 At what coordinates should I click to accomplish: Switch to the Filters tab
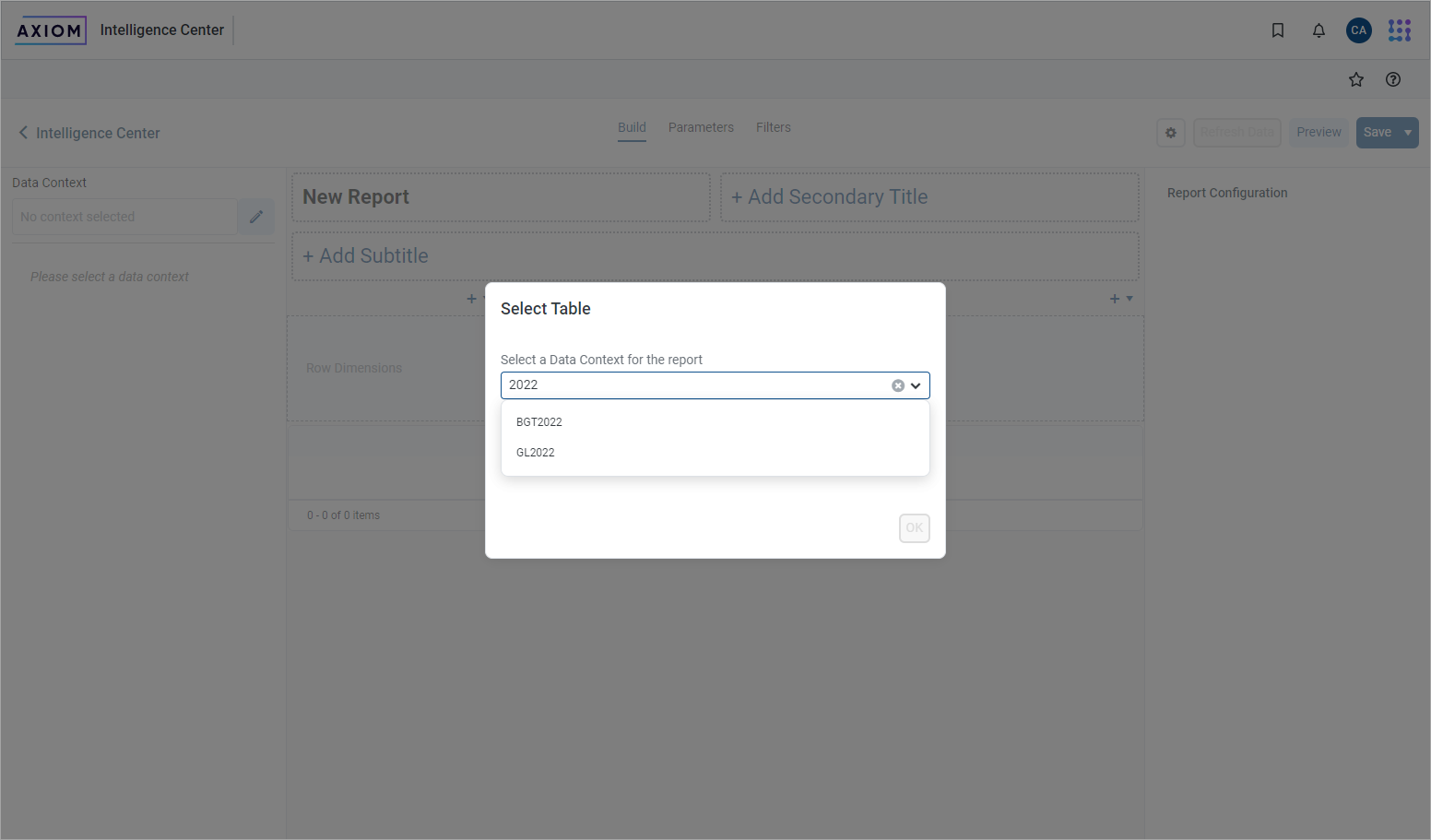coord(773,127)
